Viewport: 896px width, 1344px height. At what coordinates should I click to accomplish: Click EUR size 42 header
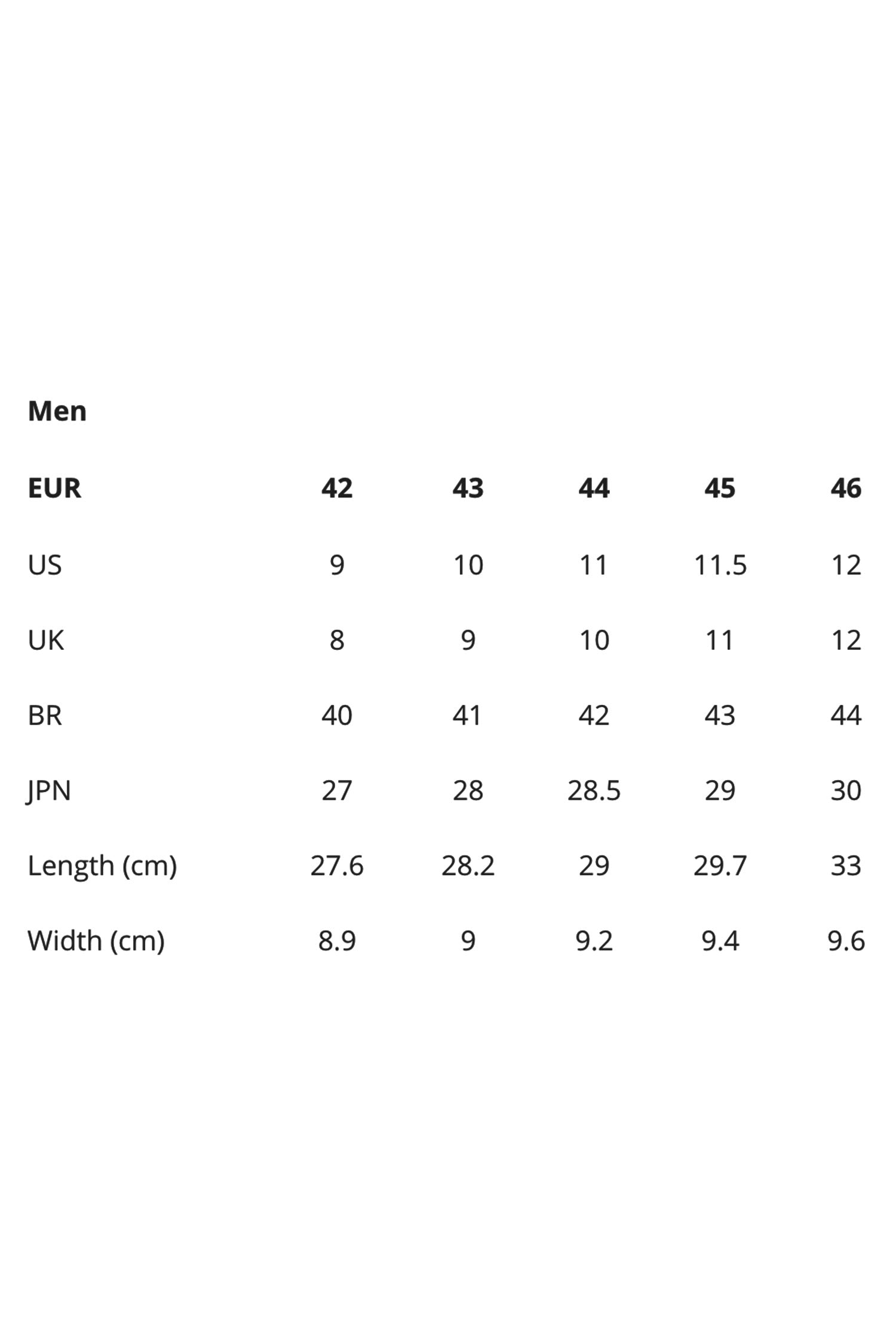337,488
